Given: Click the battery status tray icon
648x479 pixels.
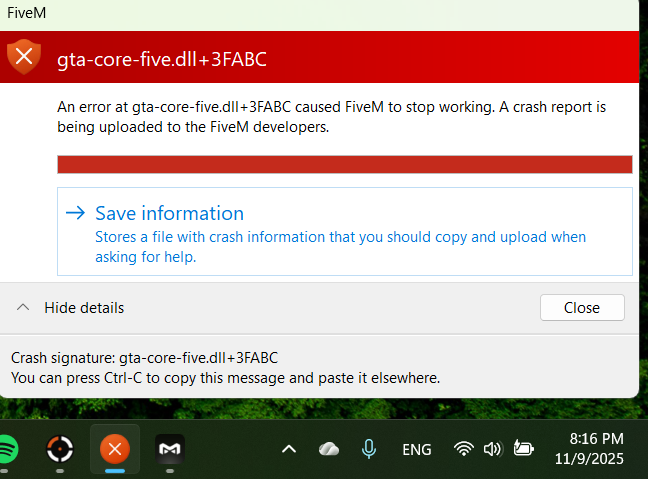Looking at the screenshot, I should click(x=523, y=448).
